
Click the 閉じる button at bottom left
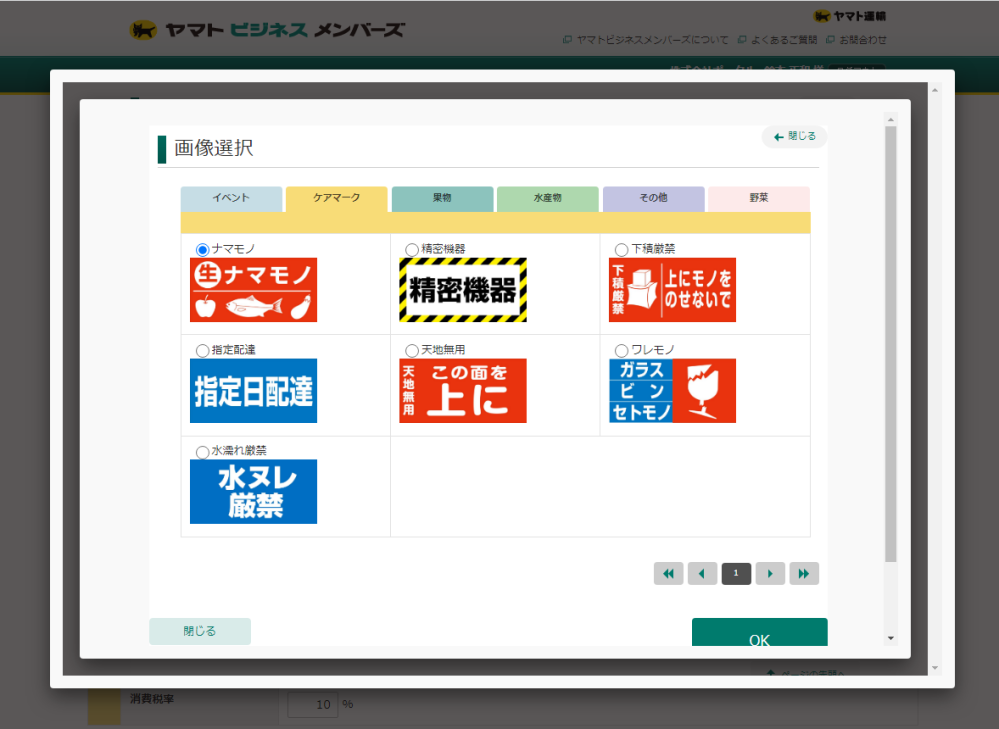(x=200, y=632)
